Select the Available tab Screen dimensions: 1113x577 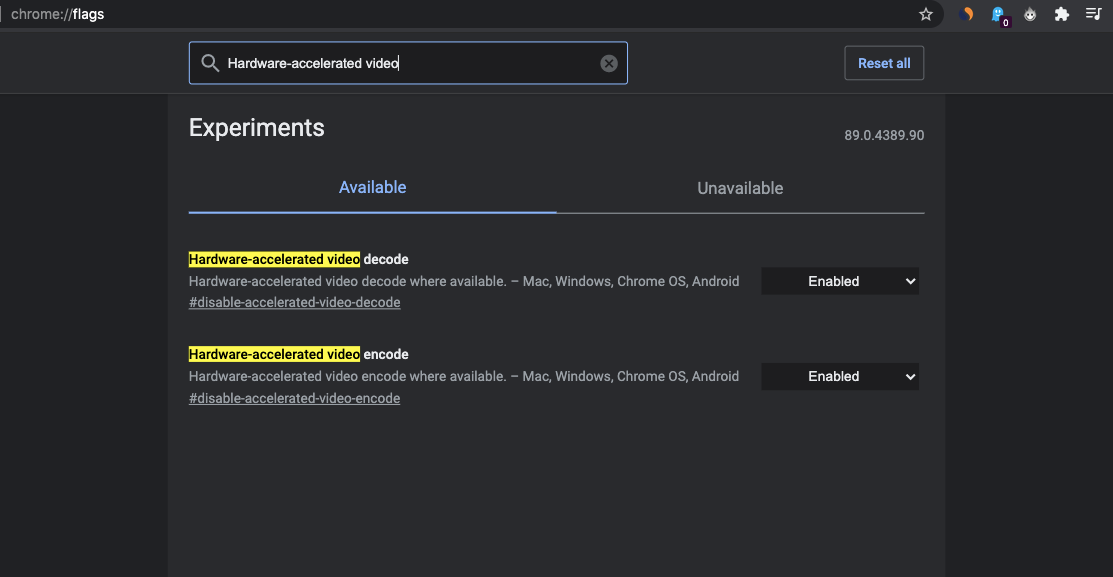click(x=372, y=188)
